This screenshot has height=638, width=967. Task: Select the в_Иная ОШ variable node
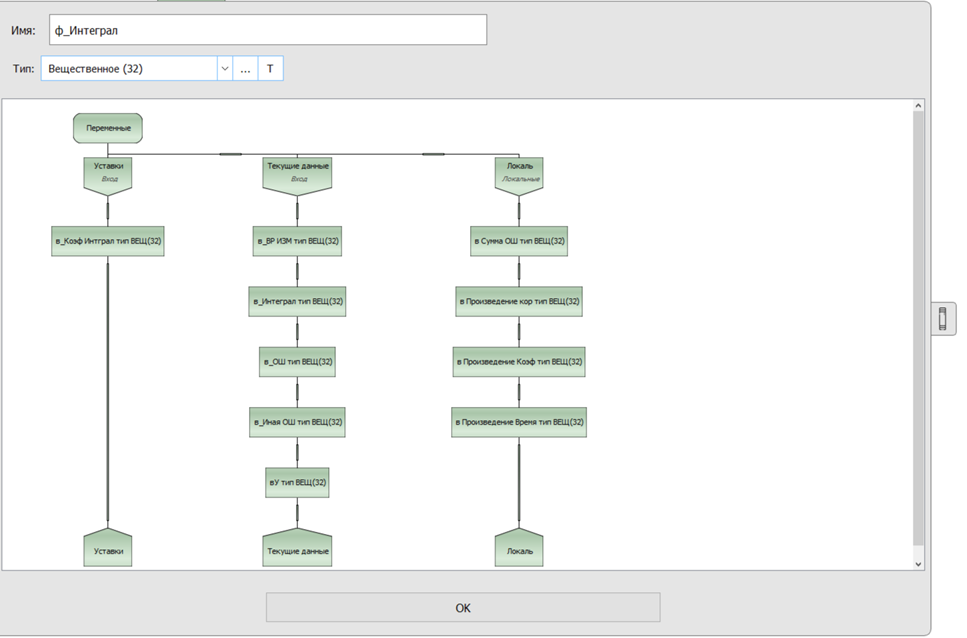pos(297,422)
